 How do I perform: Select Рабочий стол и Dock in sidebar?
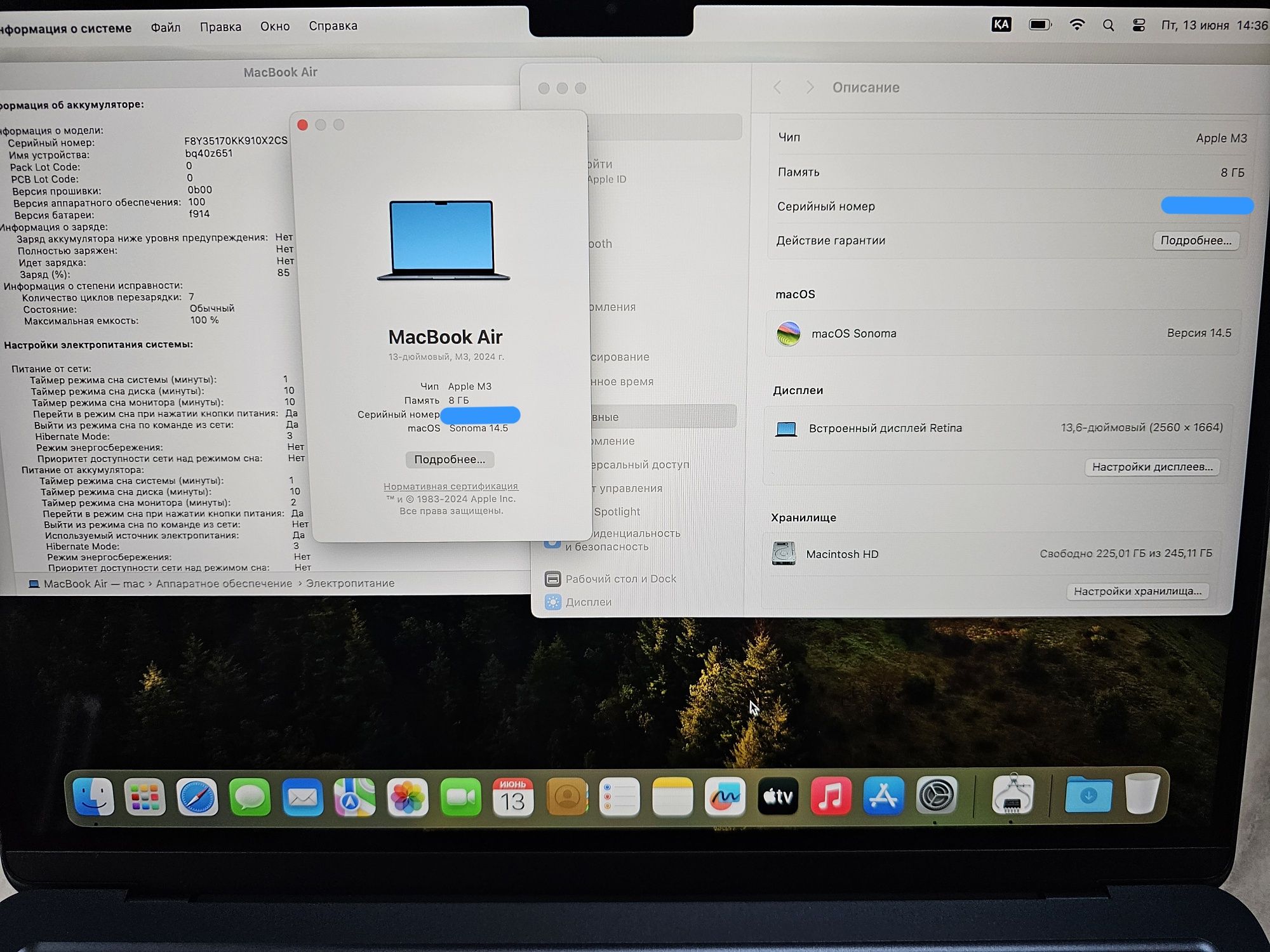point(611,579)
